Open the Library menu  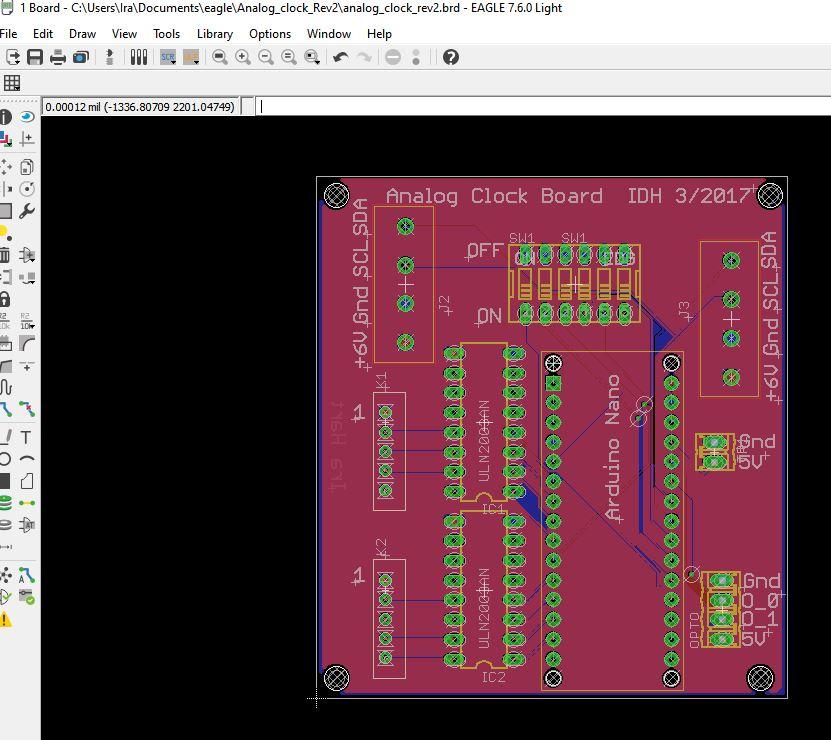(x=215, y=34)
